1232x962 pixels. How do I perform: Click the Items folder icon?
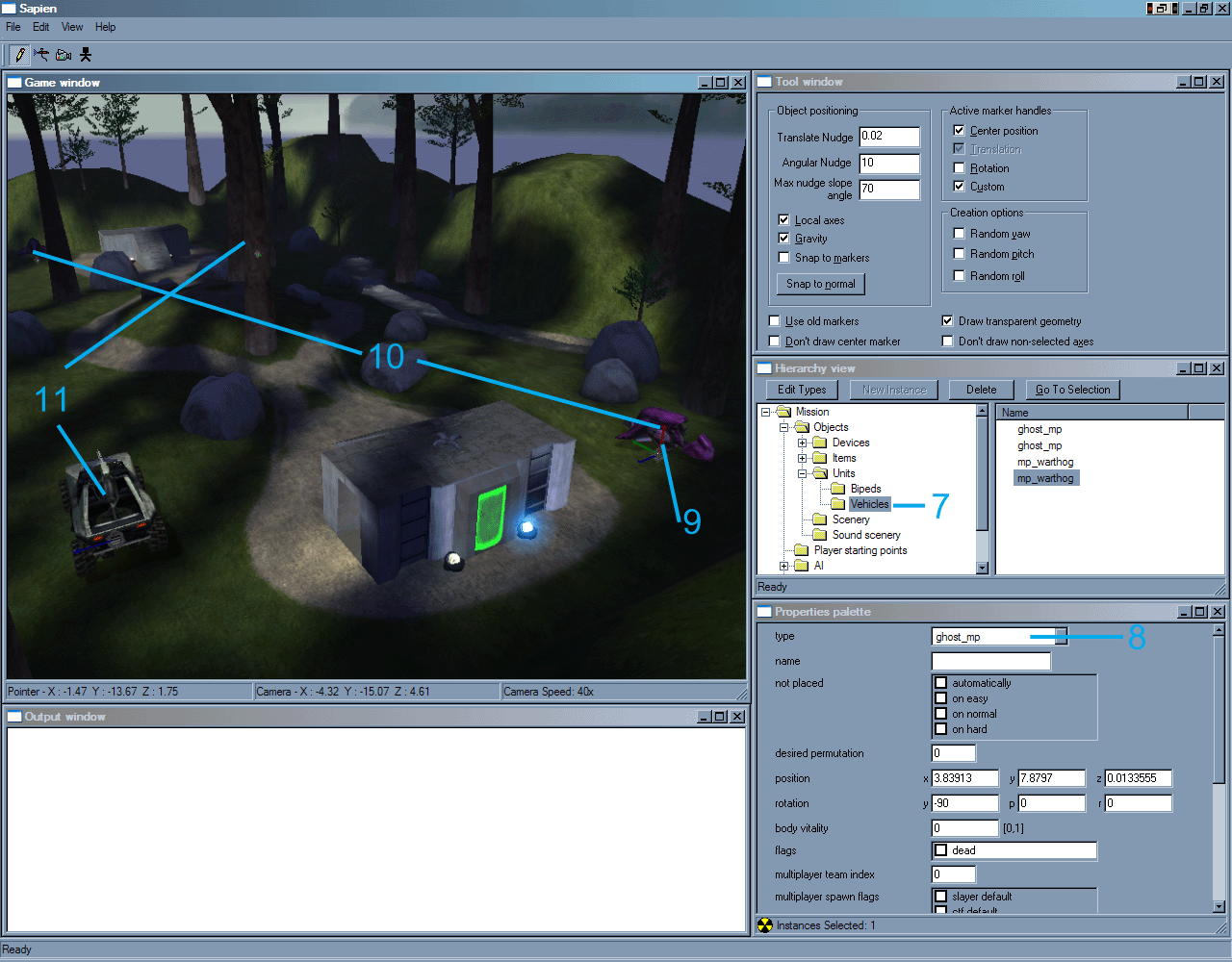click(820, 458)
